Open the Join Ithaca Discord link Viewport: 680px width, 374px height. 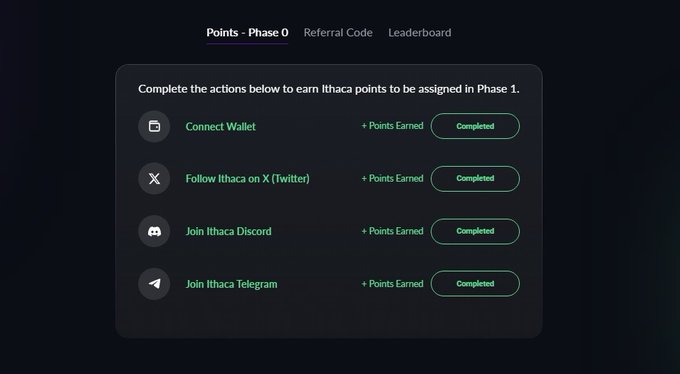coord(229,231)
